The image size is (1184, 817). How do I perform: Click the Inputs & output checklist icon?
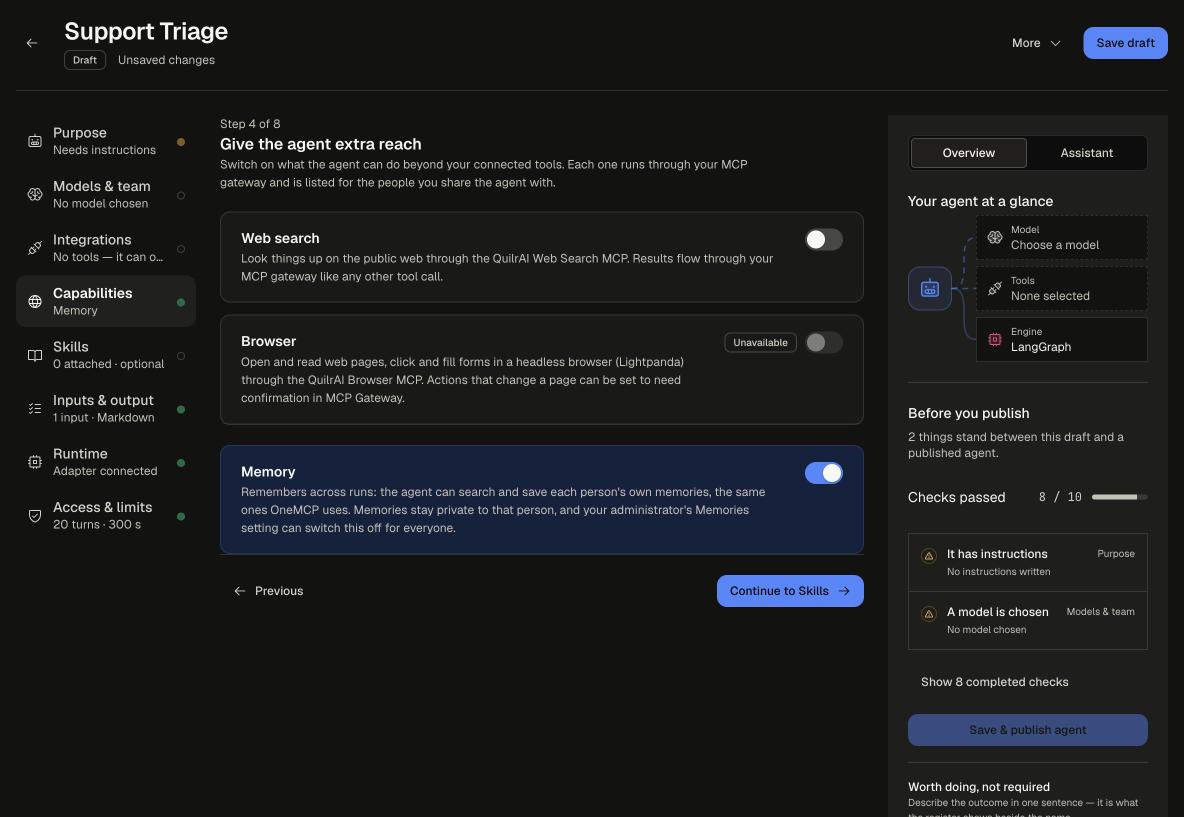35,409
